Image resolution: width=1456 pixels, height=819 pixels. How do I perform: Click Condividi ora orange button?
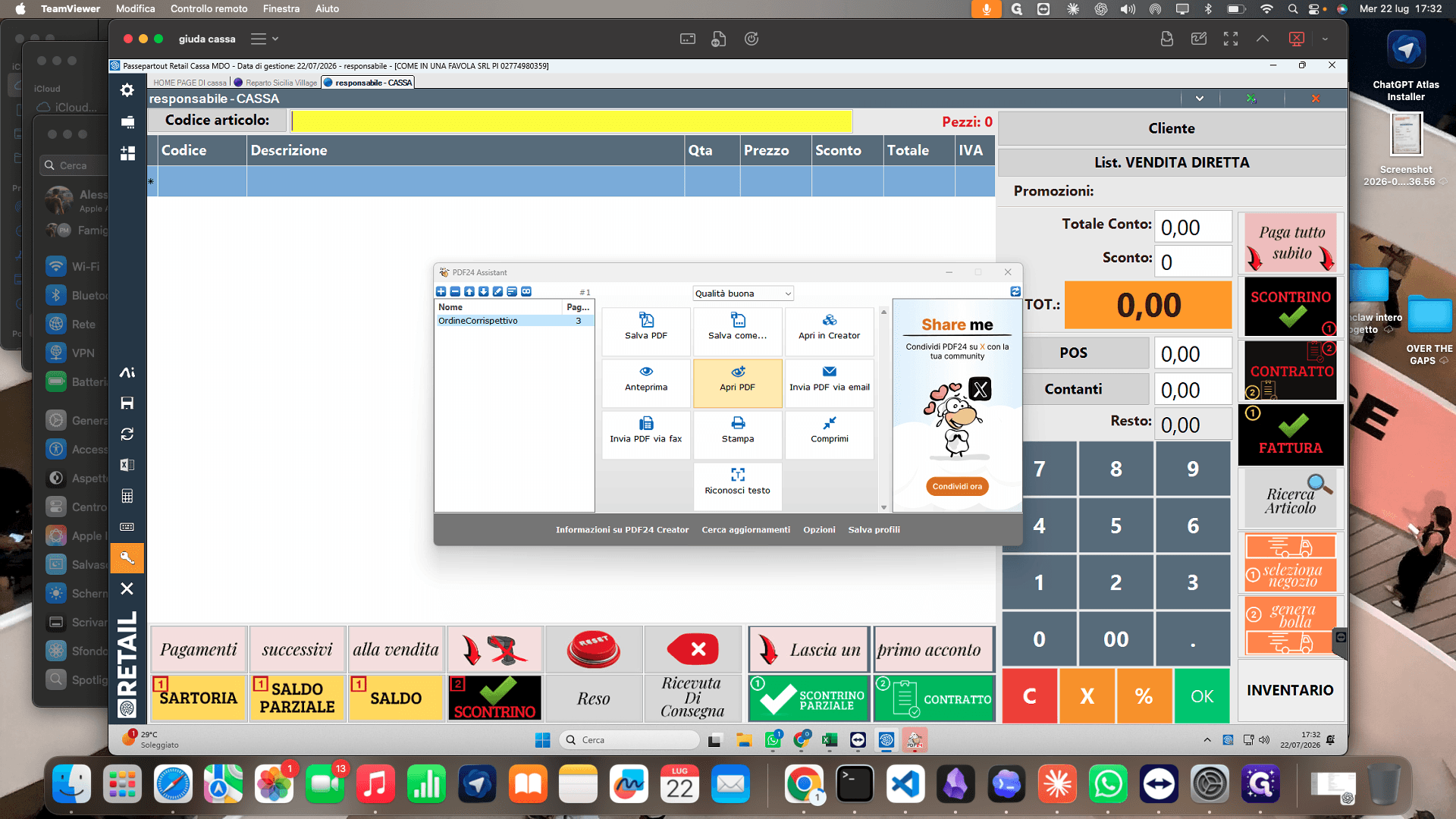coord(957,487)
